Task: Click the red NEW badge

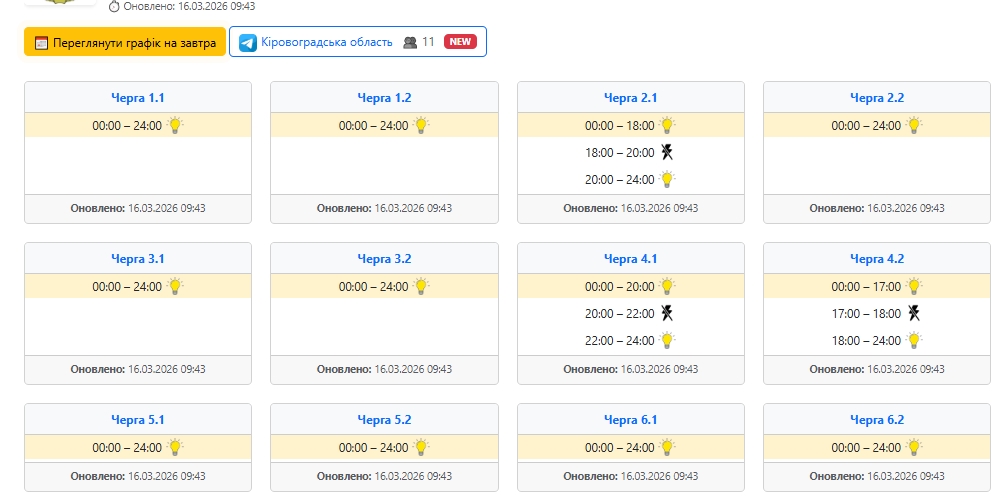Action: [460, 42]
